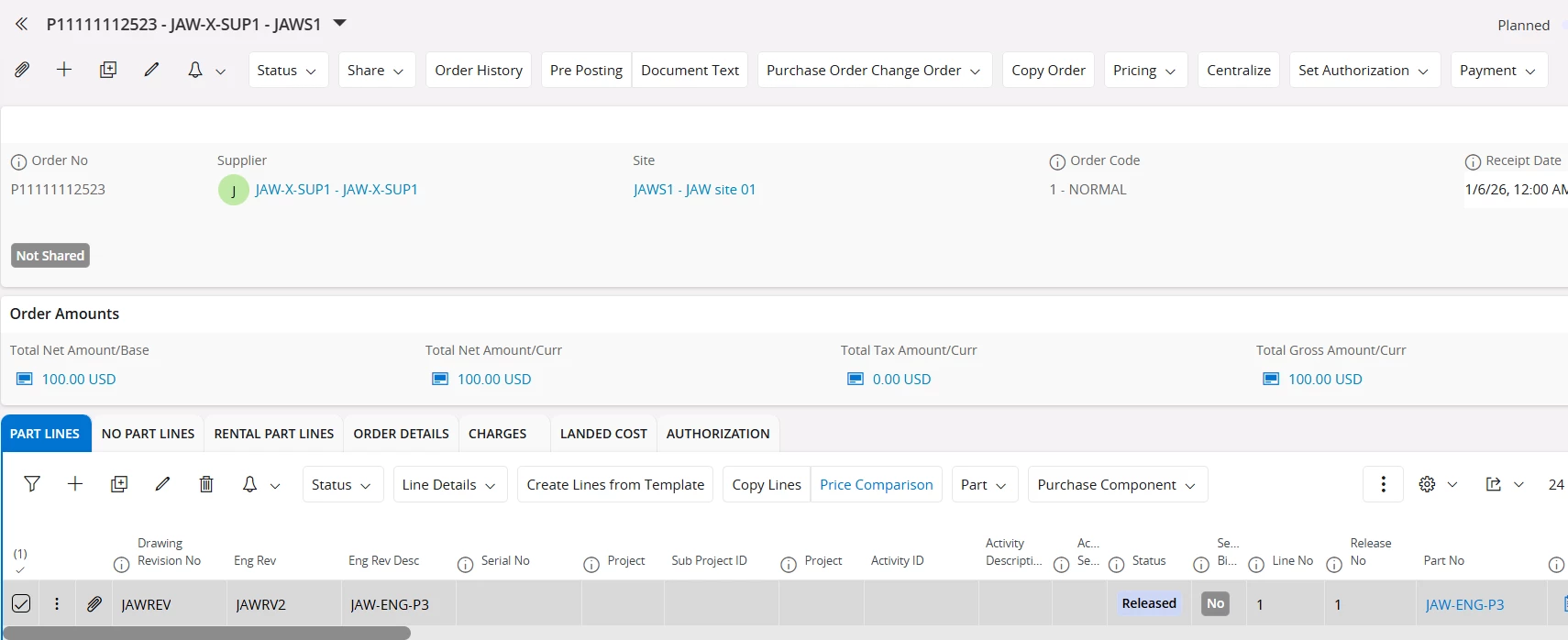This screenshot has width=1568, height=640.
Task: Click the Price Comparison button
Action: click(876, 485)
